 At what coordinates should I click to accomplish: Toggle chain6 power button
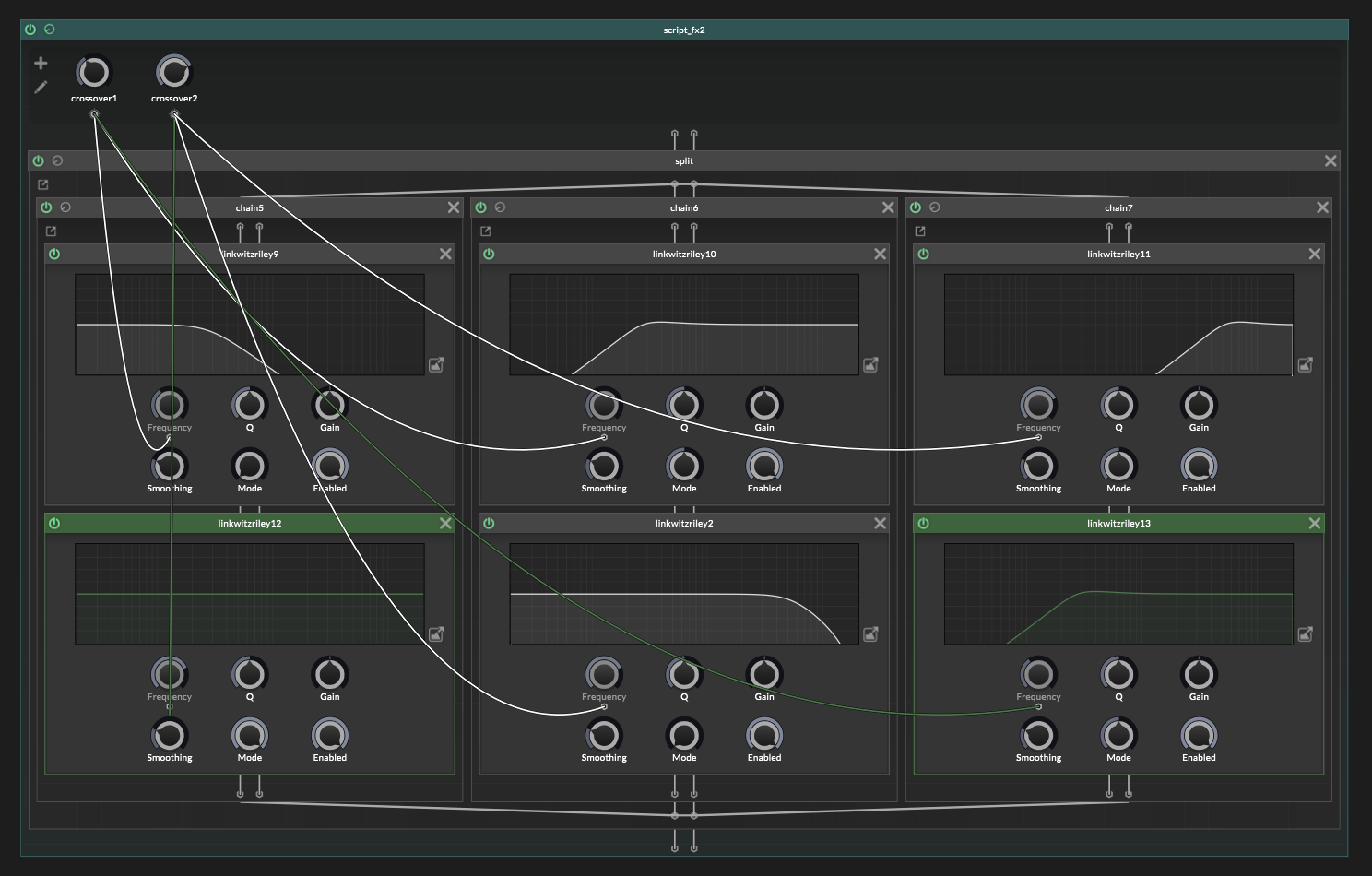pyautogui.click(x=480, y=207)
